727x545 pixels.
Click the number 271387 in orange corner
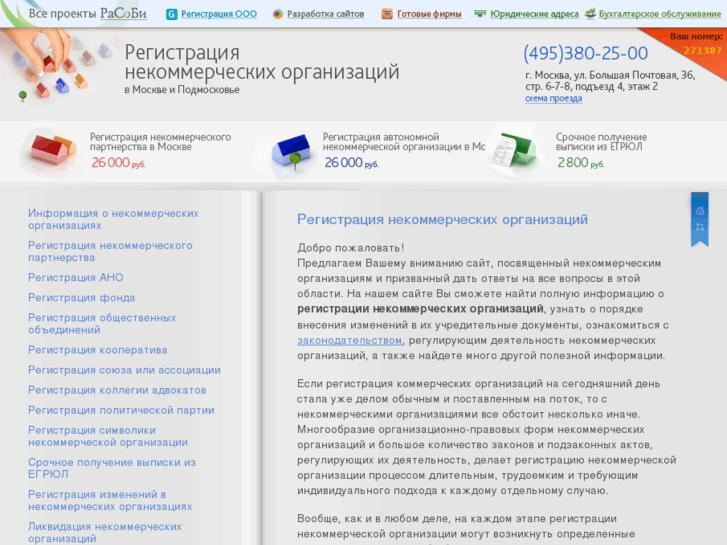click(x=702, y=51)
